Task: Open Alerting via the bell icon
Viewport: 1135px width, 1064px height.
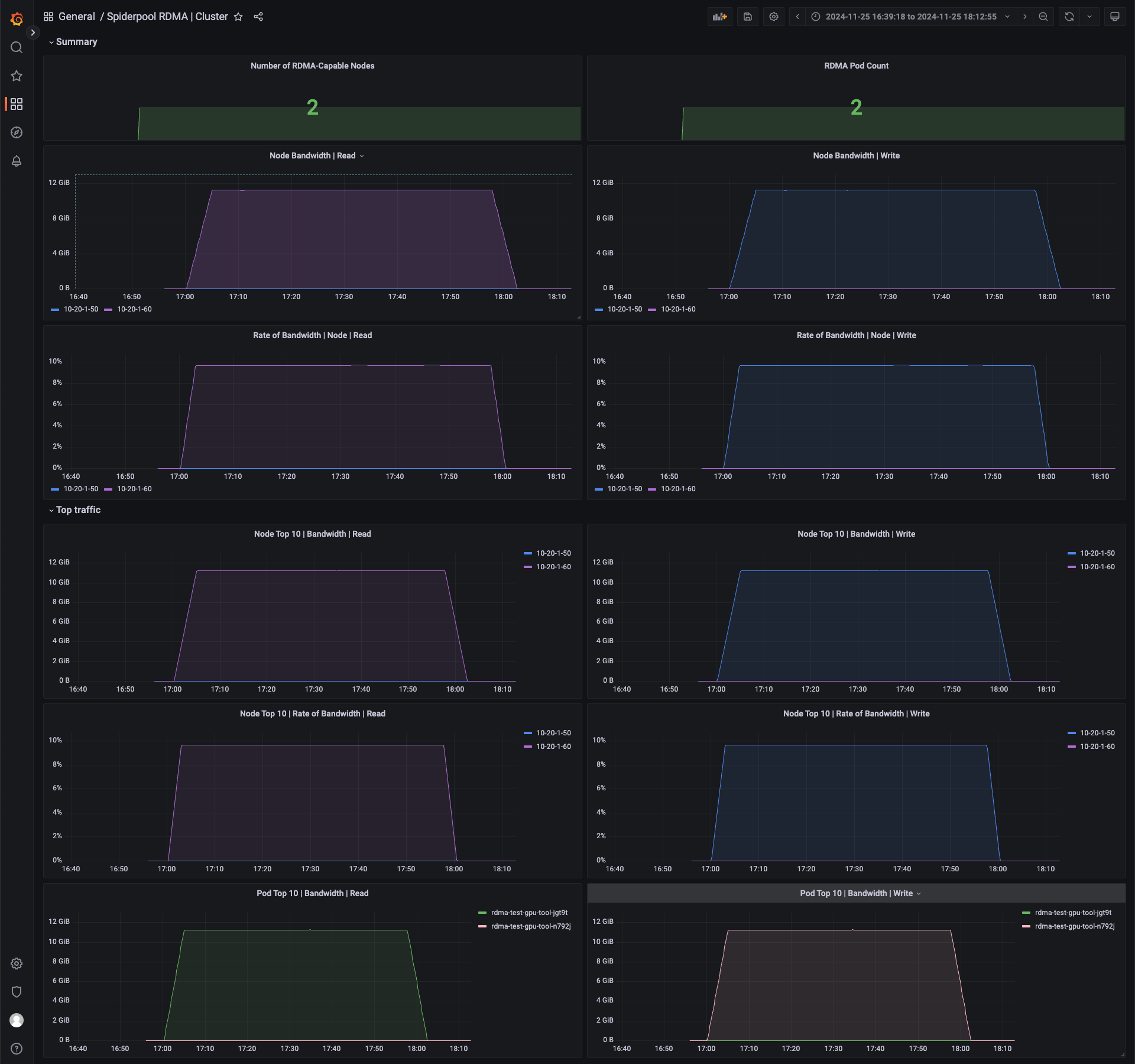Action: click(17, 161)
